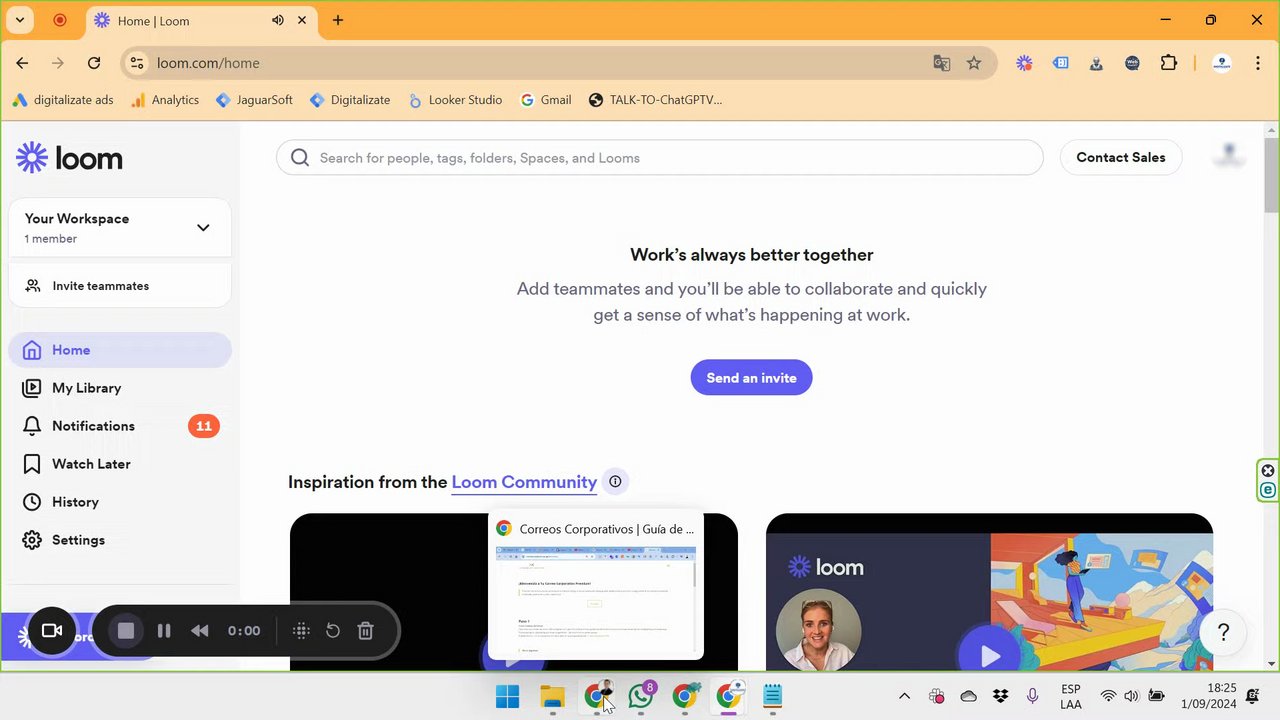Viewport: 1280px width, 720px height.
Task: Open the Chrome three-dot menu
Action: [1257, 63]
